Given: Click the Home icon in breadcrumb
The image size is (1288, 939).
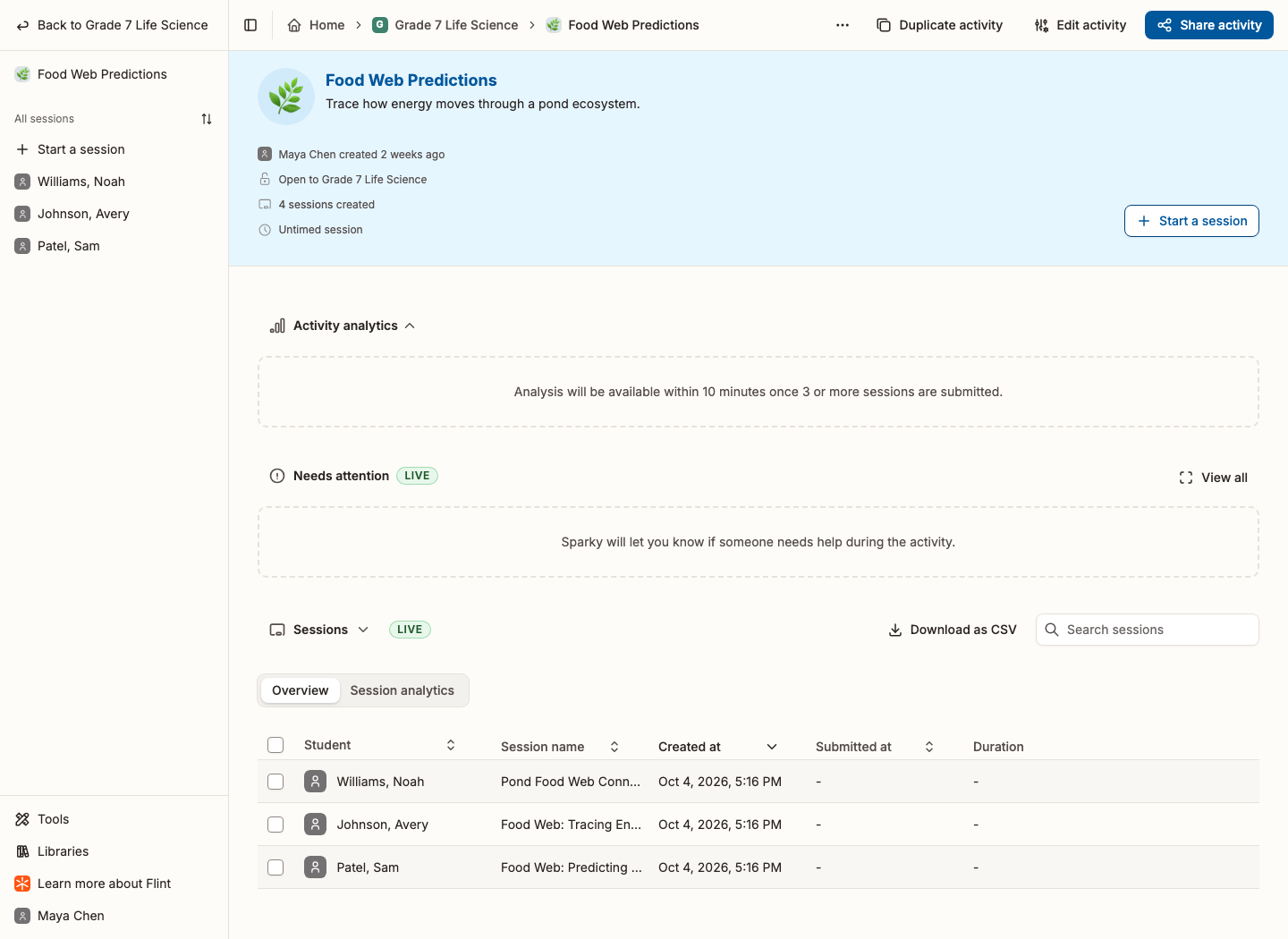Looking at the screenshot, I should click(x=294, y=25).
